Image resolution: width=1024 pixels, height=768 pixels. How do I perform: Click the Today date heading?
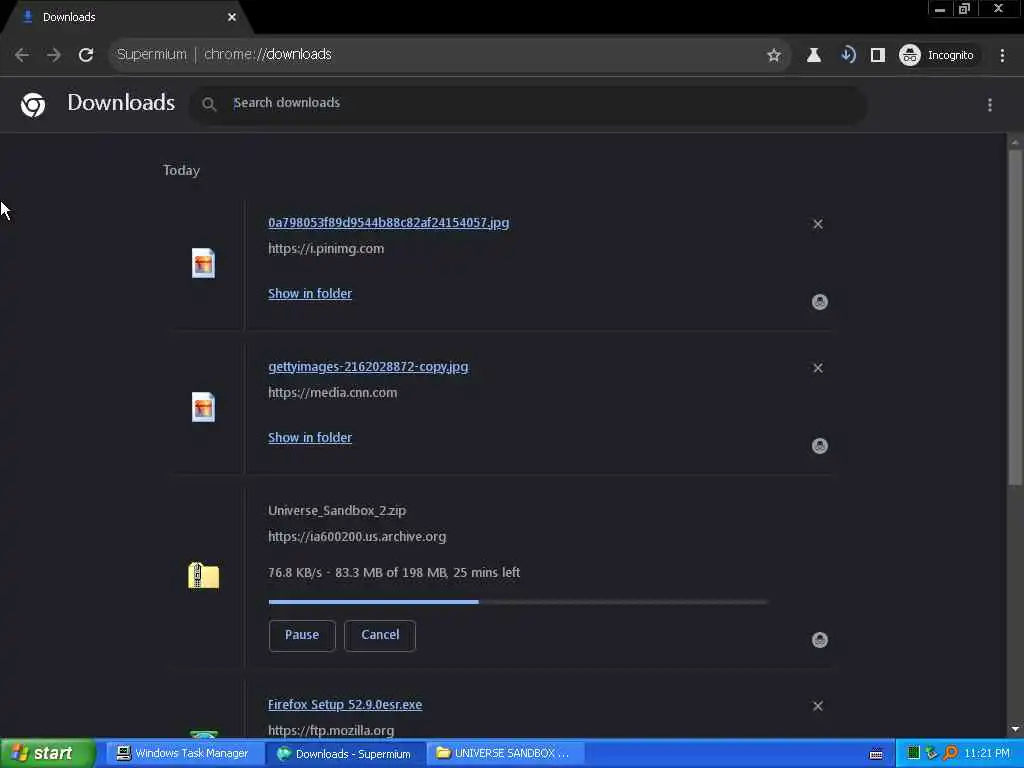click(182, 170)
